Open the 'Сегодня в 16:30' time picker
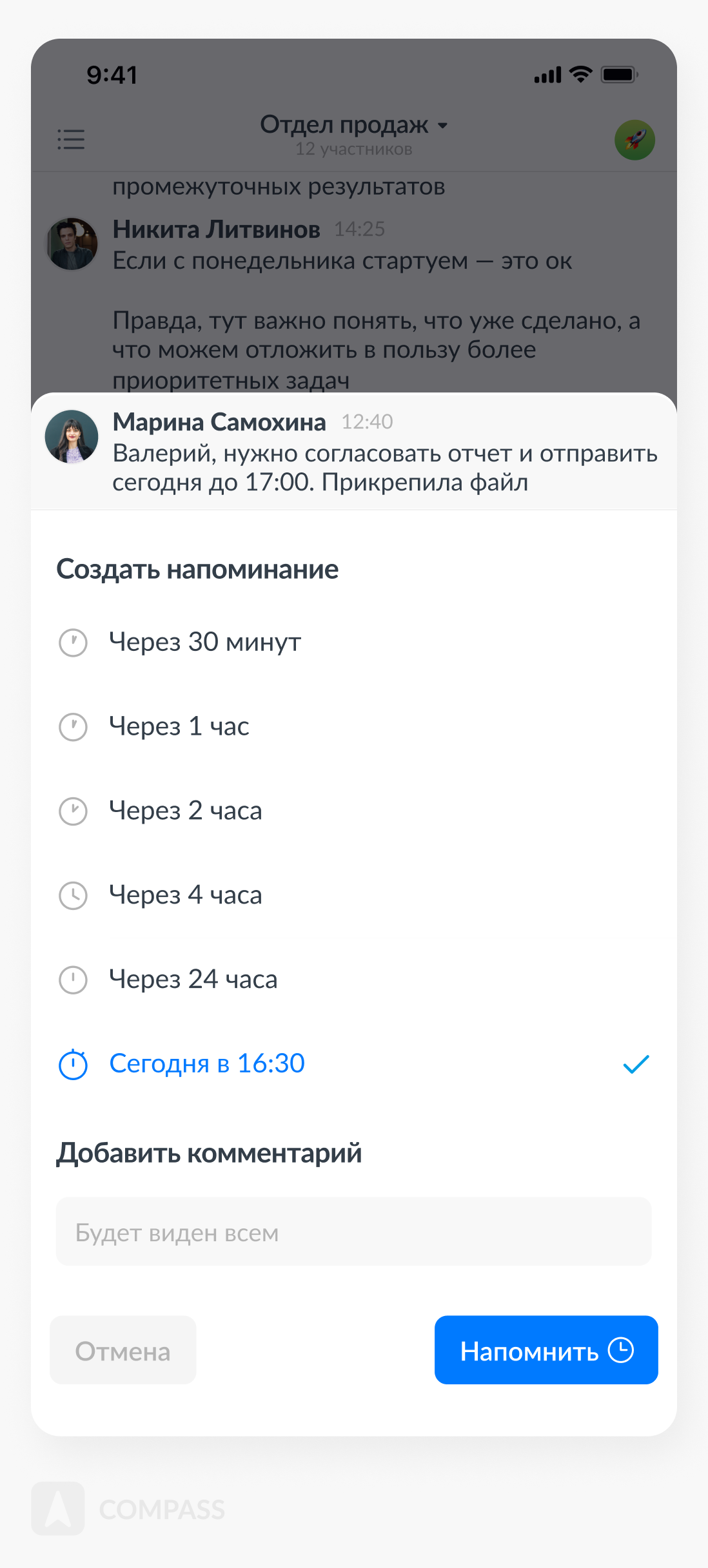This screenshot has width=708, height=1568. pyautogui.click(x=207, y=1063)
